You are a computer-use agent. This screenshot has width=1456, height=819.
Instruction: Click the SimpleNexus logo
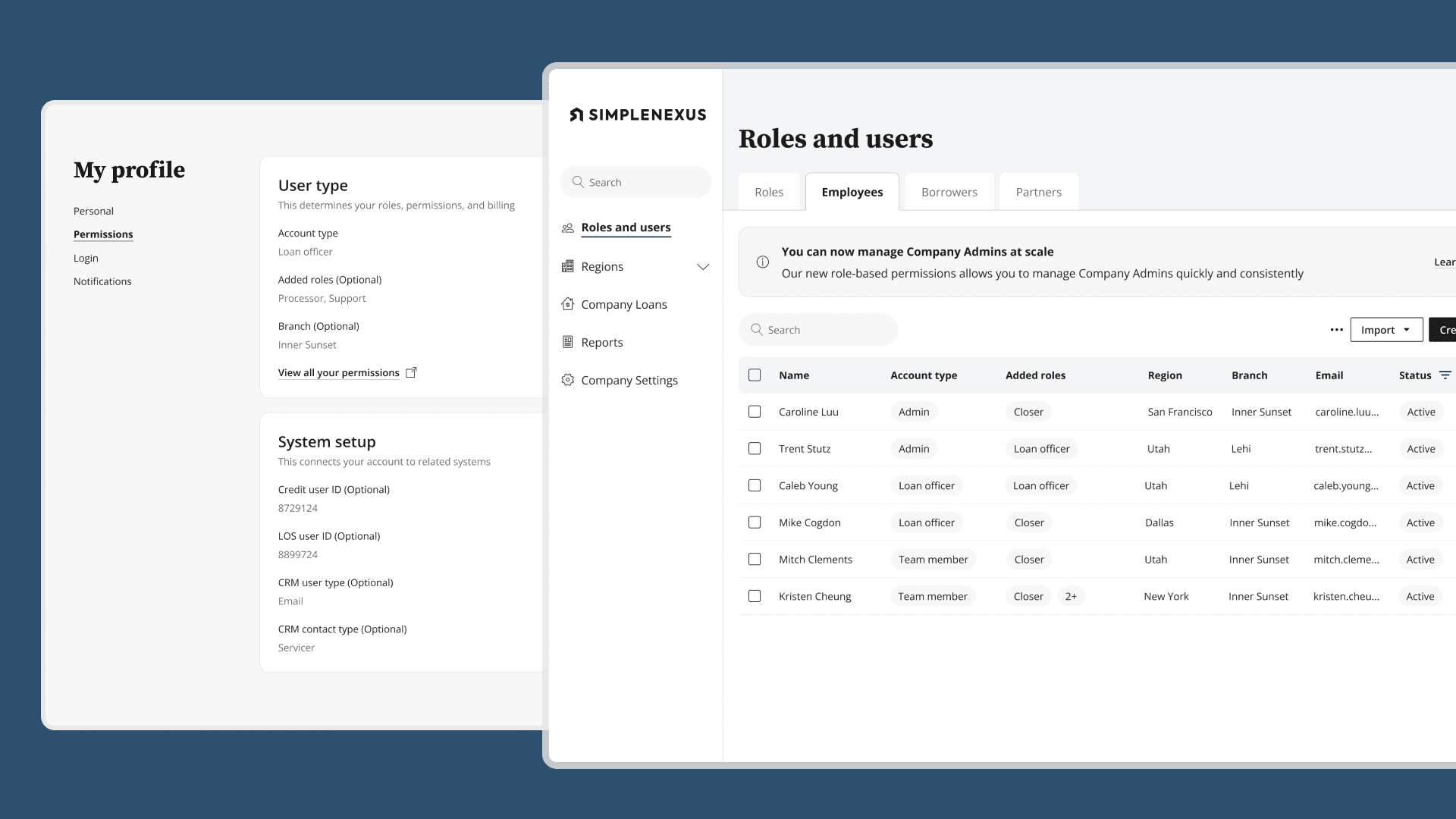[637, 114]
